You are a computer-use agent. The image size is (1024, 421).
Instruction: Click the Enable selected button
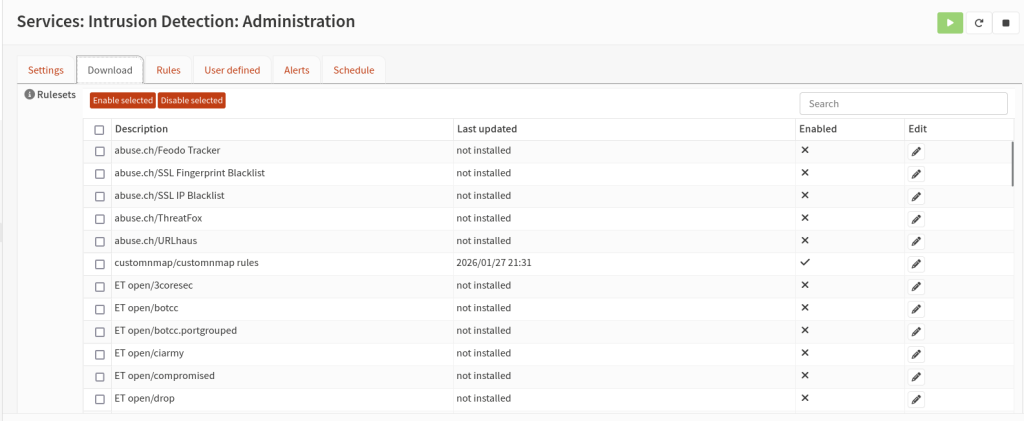tap(123, 100)
